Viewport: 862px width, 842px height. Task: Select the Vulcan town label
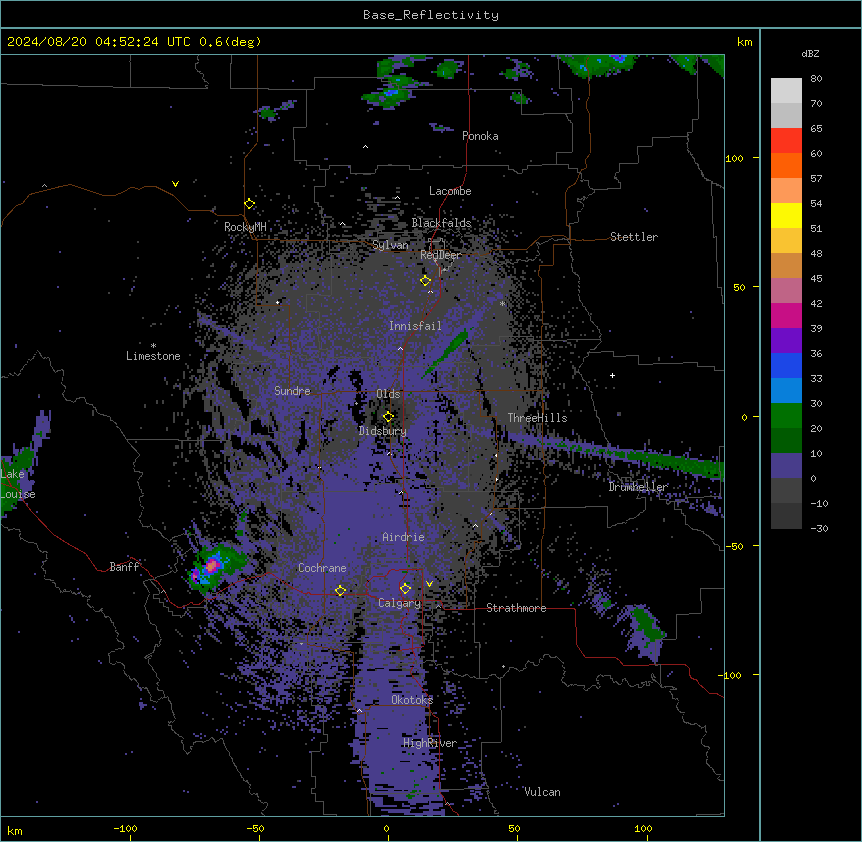coord(543,792)
